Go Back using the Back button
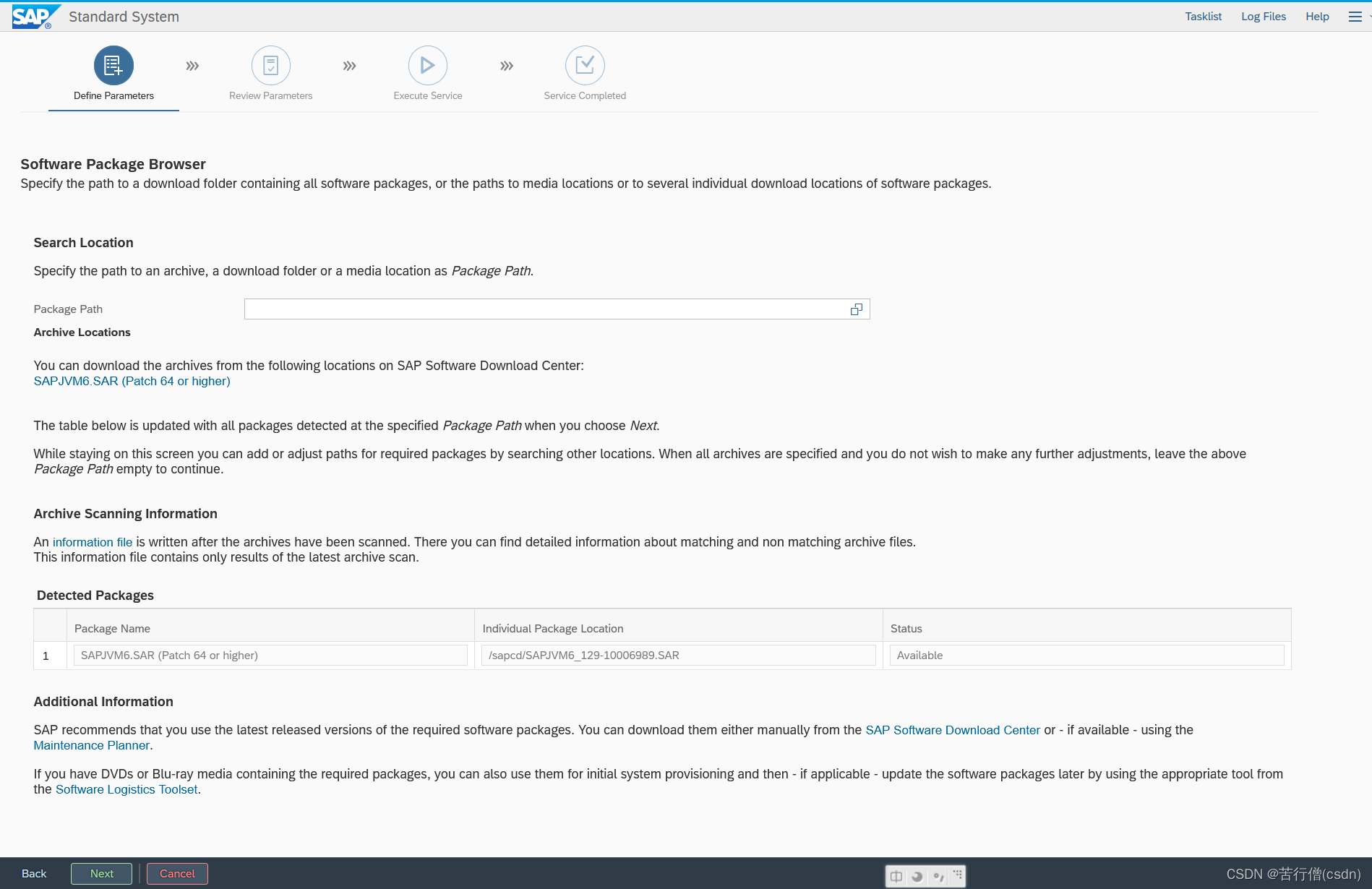The height and width of the screenshot is (889, 1372). [34, 874]
